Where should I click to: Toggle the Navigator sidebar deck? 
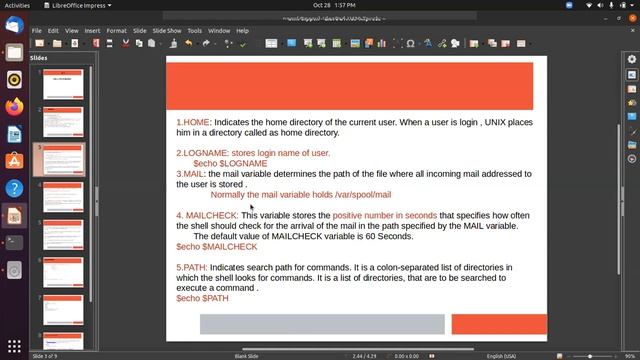(632, 159)
